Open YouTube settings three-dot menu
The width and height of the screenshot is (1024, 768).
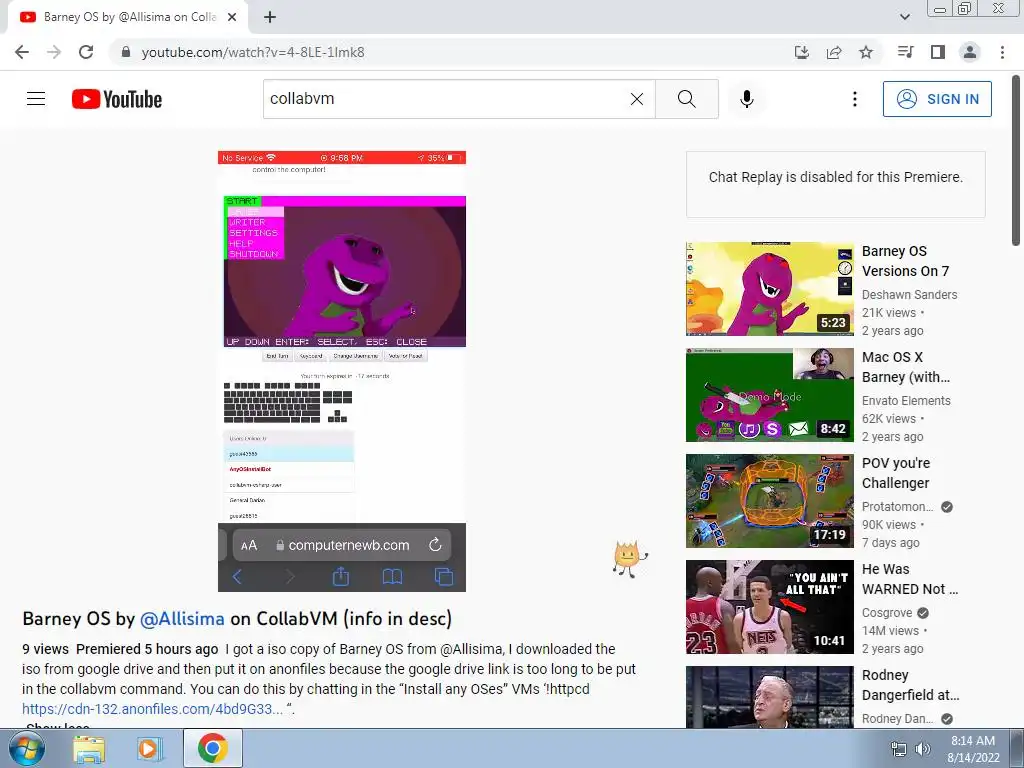(x=855, y=99)
